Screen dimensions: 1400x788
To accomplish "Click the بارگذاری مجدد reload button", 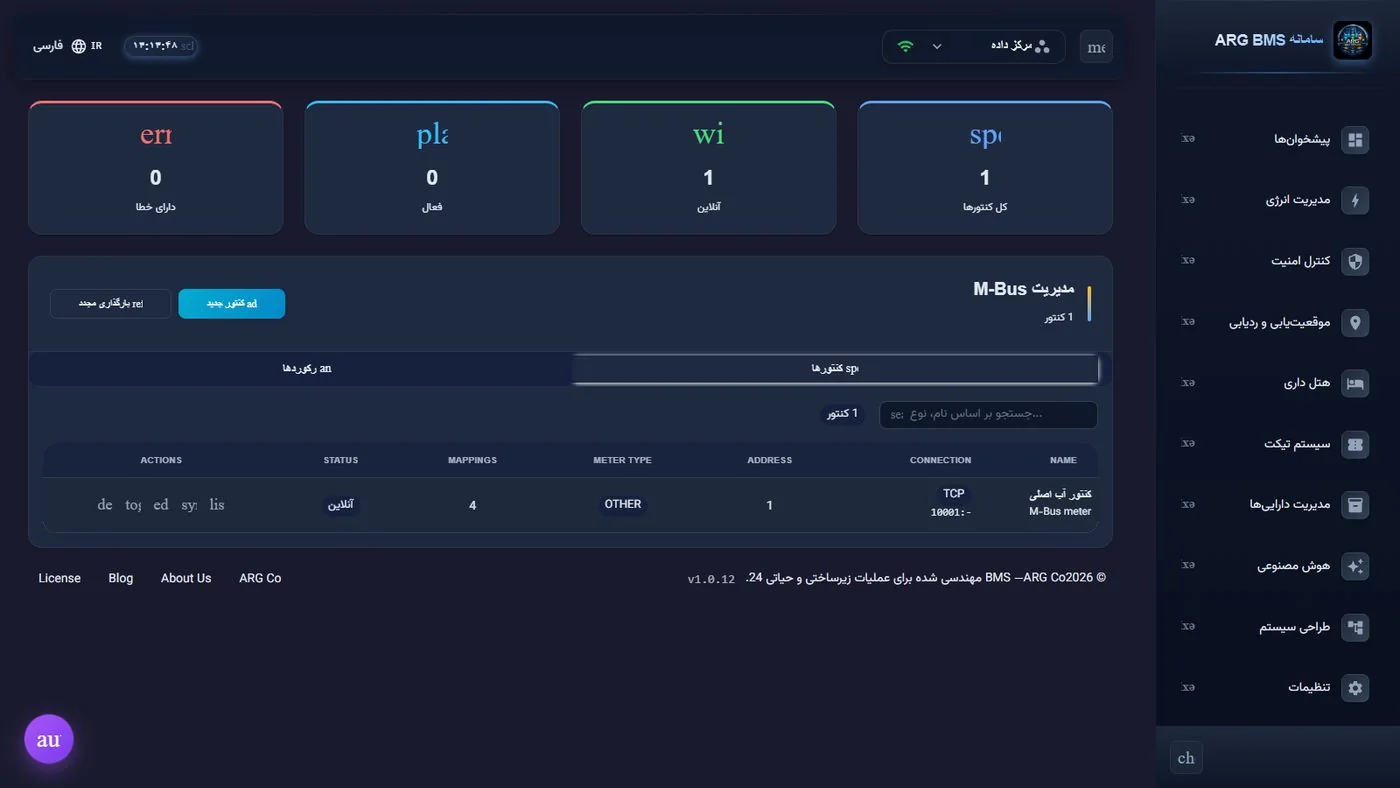I will point(111,304).
